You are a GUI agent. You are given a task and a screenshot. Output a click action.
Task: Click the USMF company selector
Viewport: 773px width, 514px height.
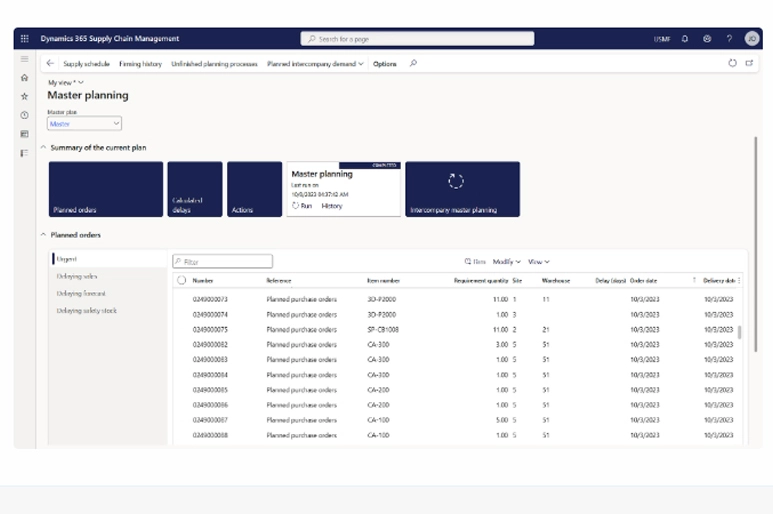click(662, 39)
